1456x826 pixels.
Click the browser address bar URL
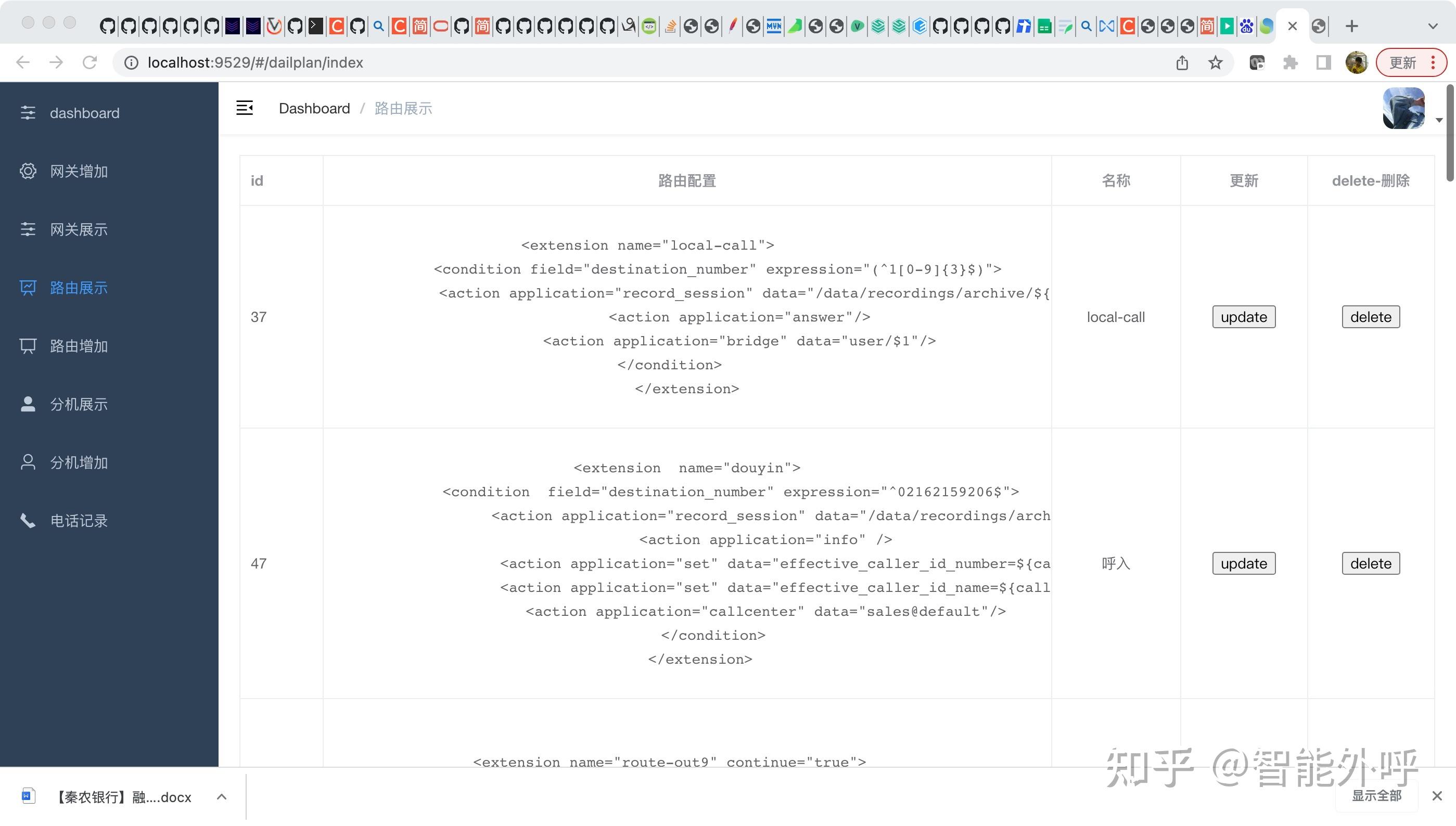(x=256, y=62)
